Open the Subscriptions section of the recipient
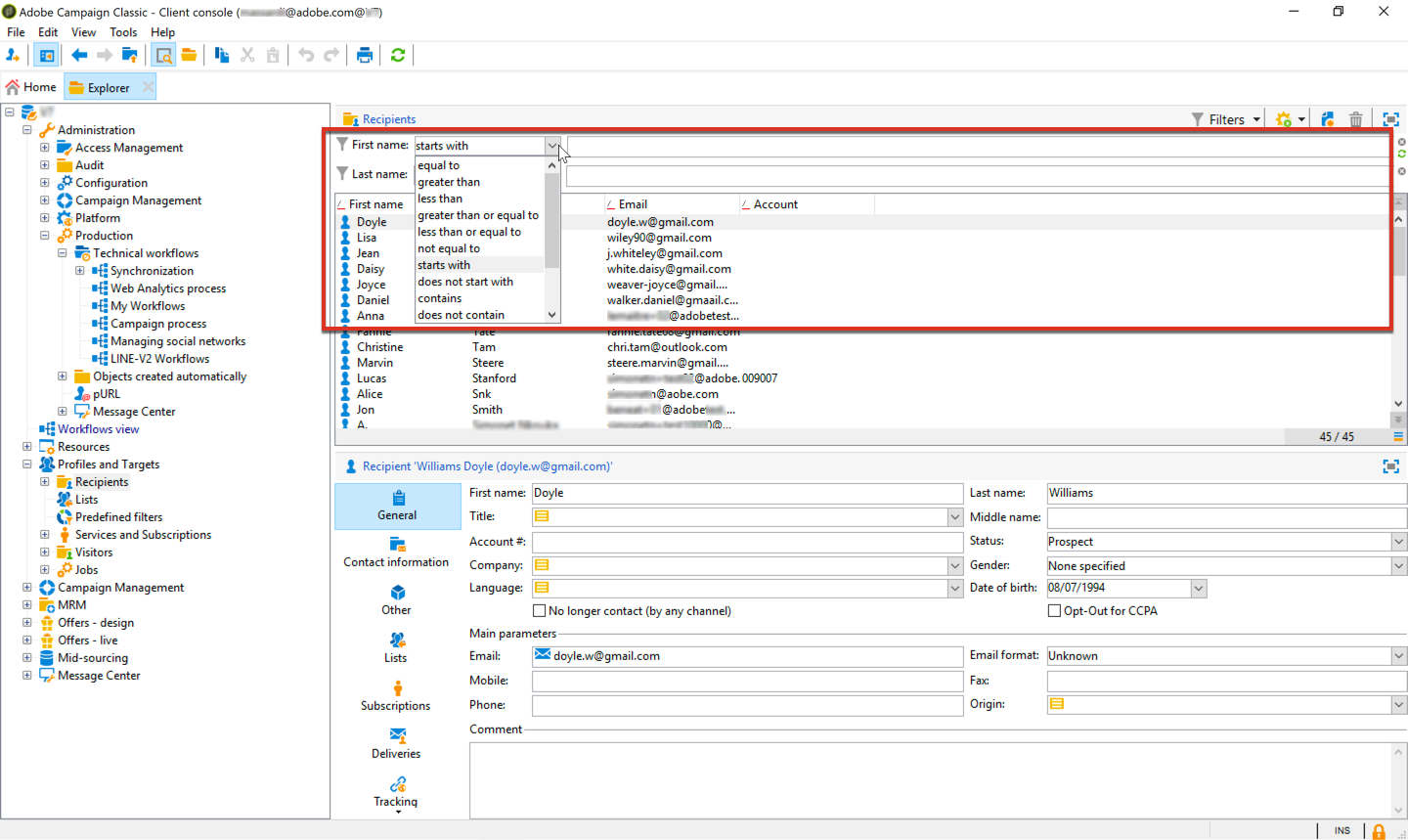 [396, 695]
